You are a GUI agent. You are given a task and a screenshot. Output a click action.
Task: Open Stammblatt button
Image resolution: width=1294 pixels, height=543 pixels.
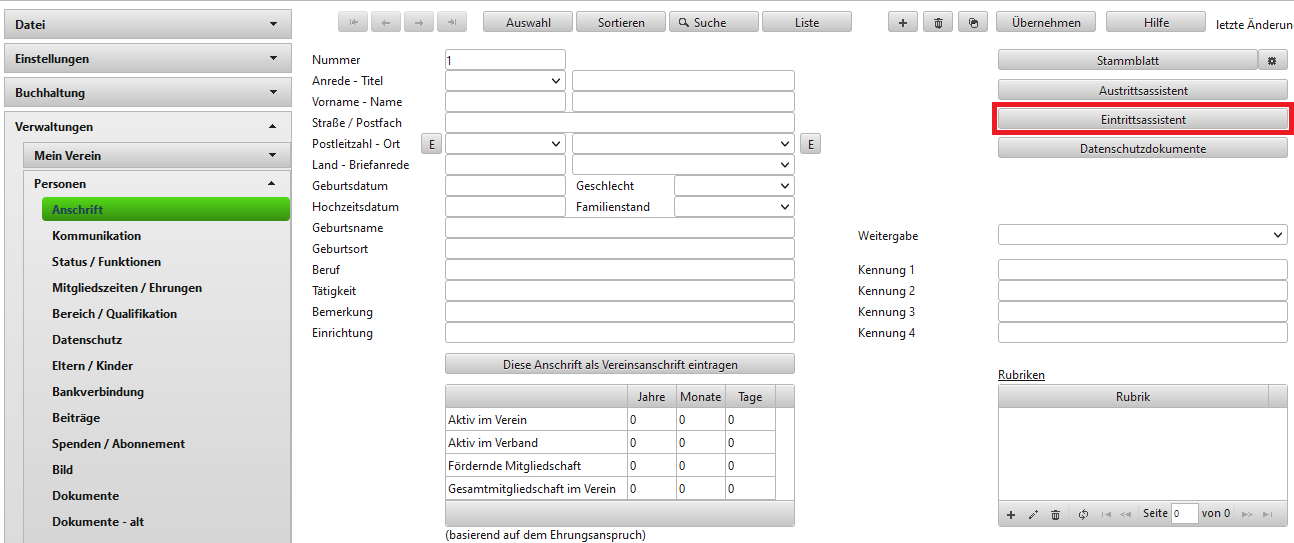pos(1127,60)
